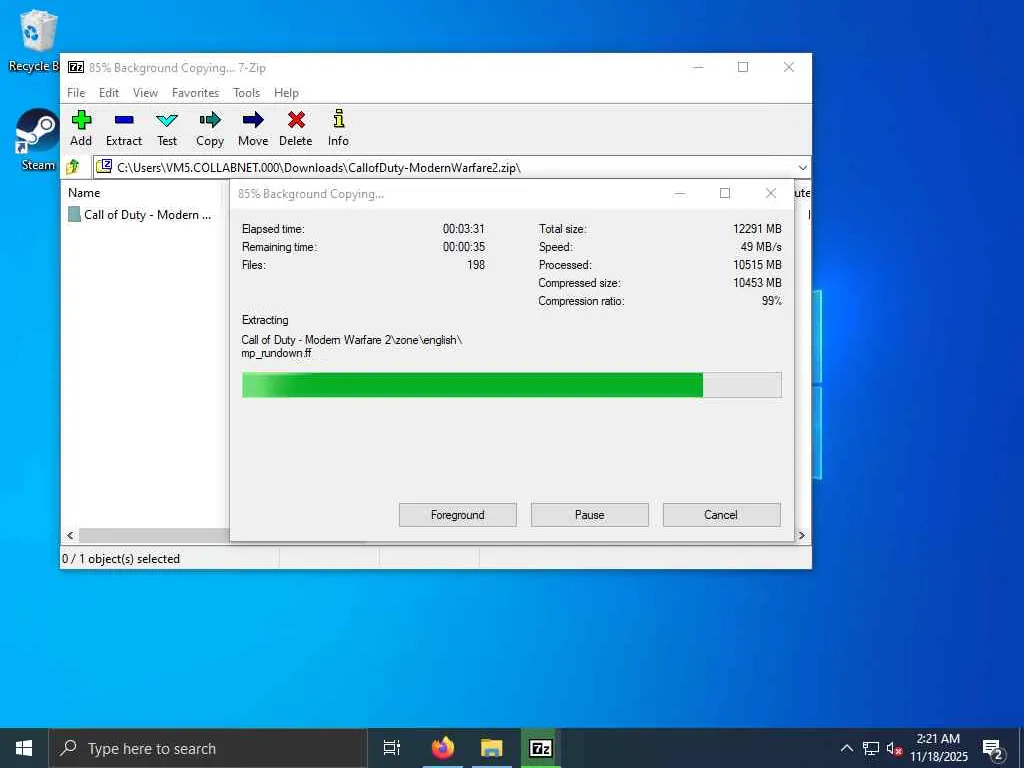
Task: Open the Edit menu
Action: coord(109,93)
